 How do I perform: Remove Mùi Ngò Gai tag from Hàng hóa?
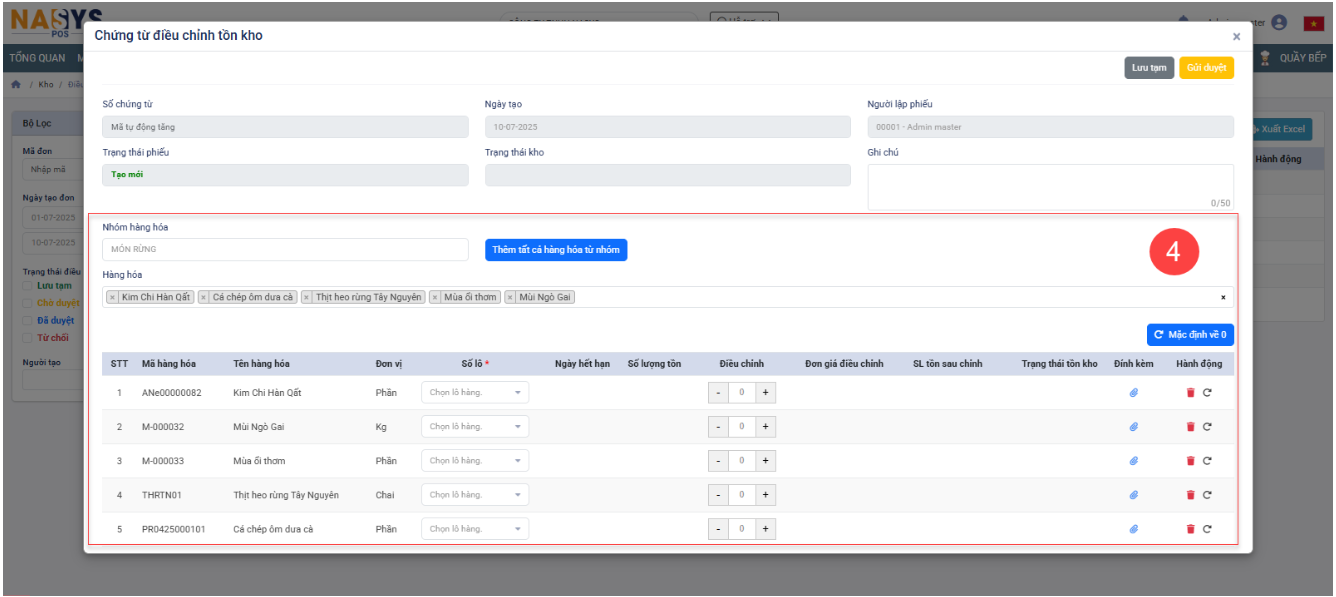[x=510, y=297]
